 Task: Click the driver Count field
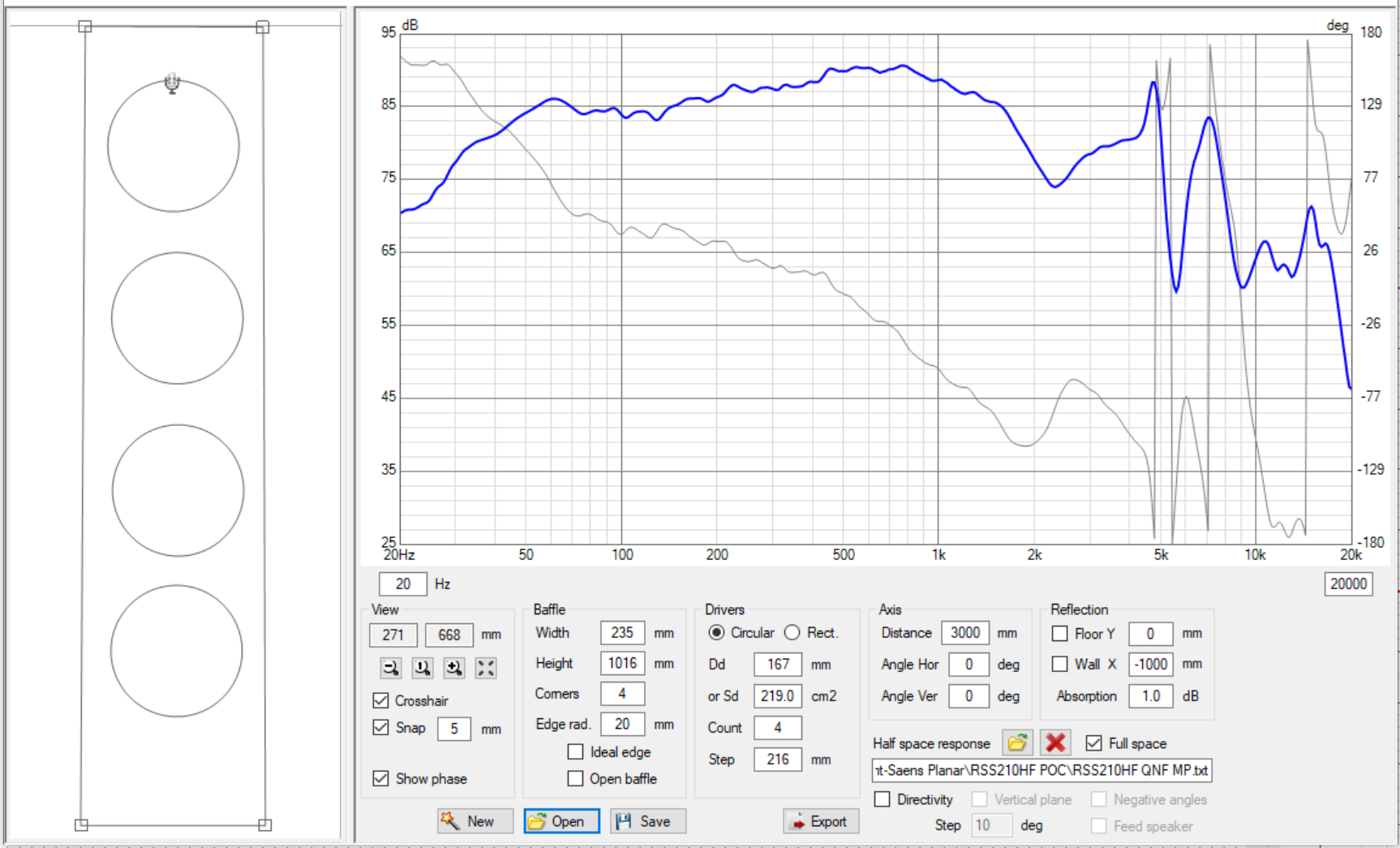point(778,728)
